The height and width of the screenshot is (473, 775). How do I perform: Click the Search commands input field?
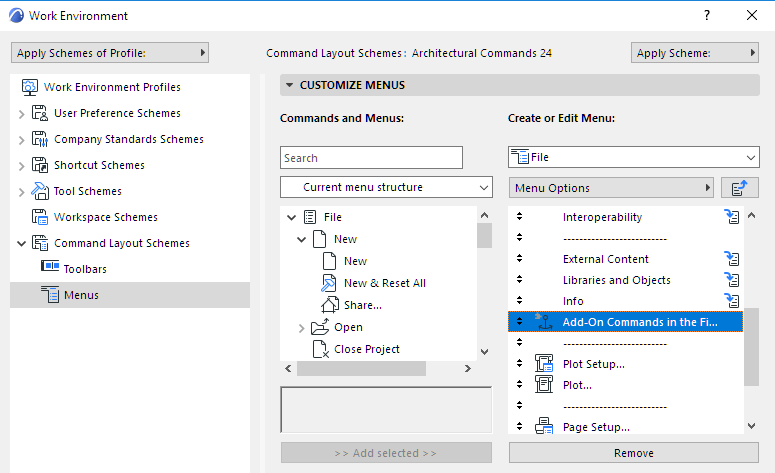(x=371, y=158)
